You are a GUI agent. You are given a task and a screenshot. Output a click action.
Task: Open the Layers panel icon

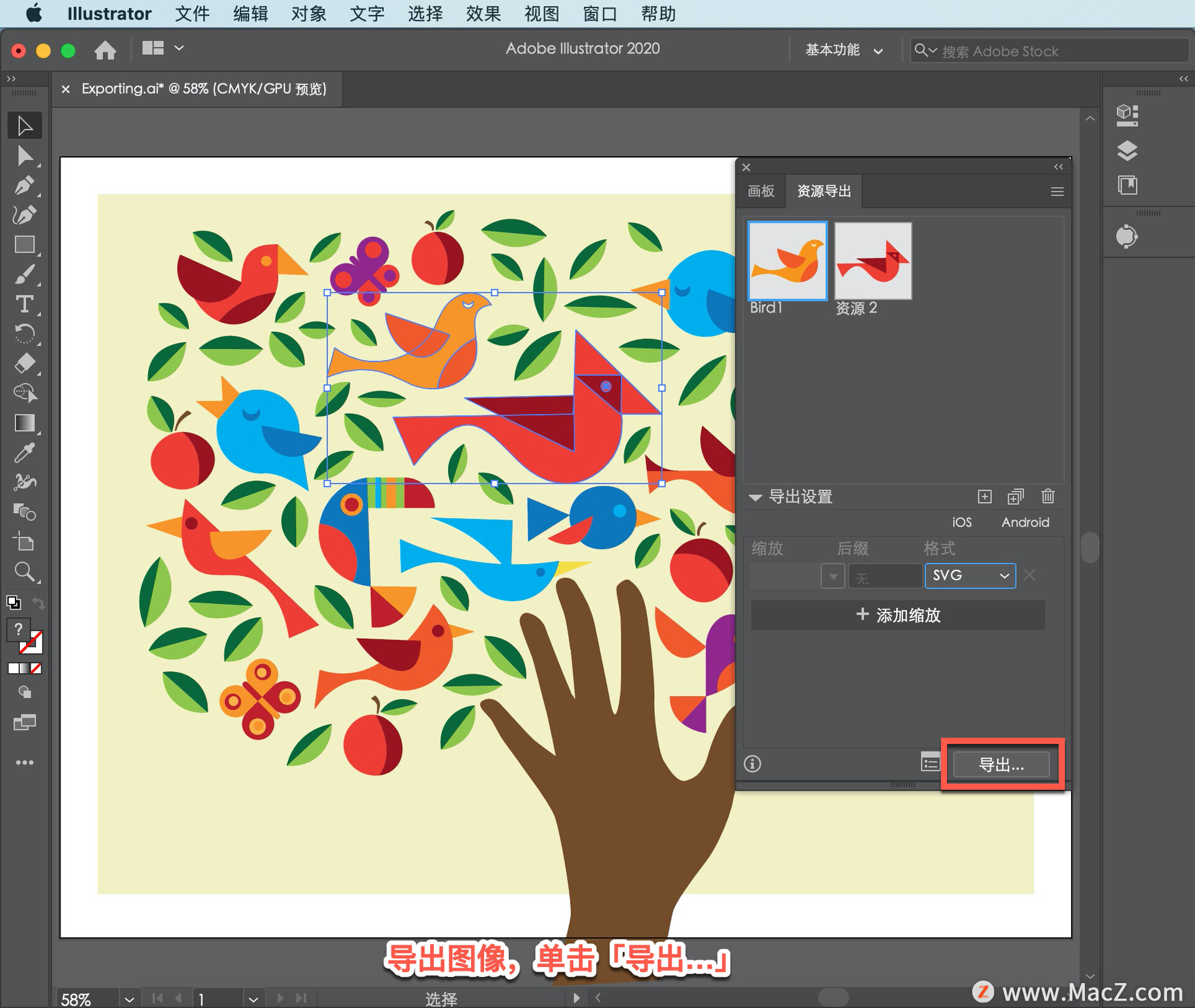(1128, 151)
